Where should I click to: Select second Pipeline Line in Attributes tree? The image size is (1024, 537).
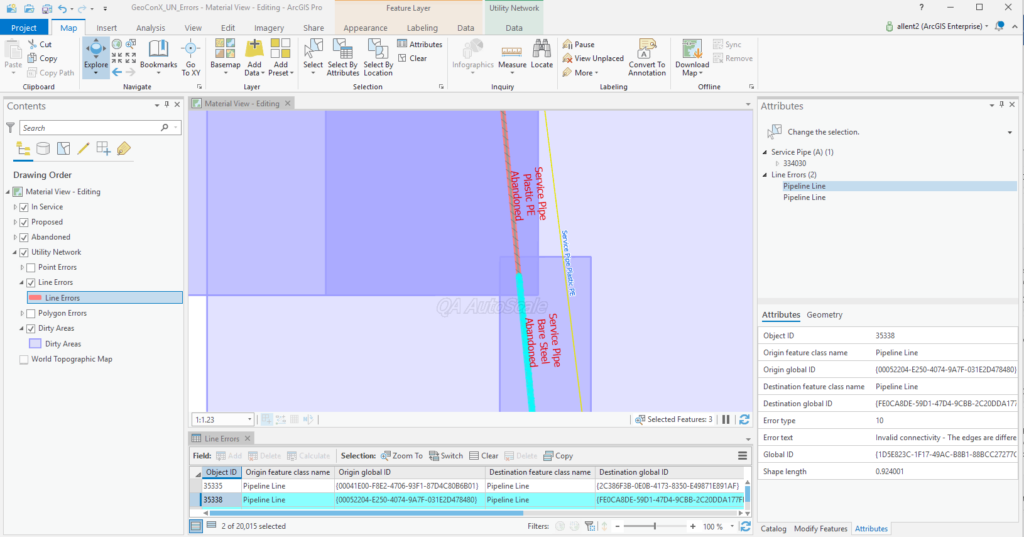pos(804,197)
